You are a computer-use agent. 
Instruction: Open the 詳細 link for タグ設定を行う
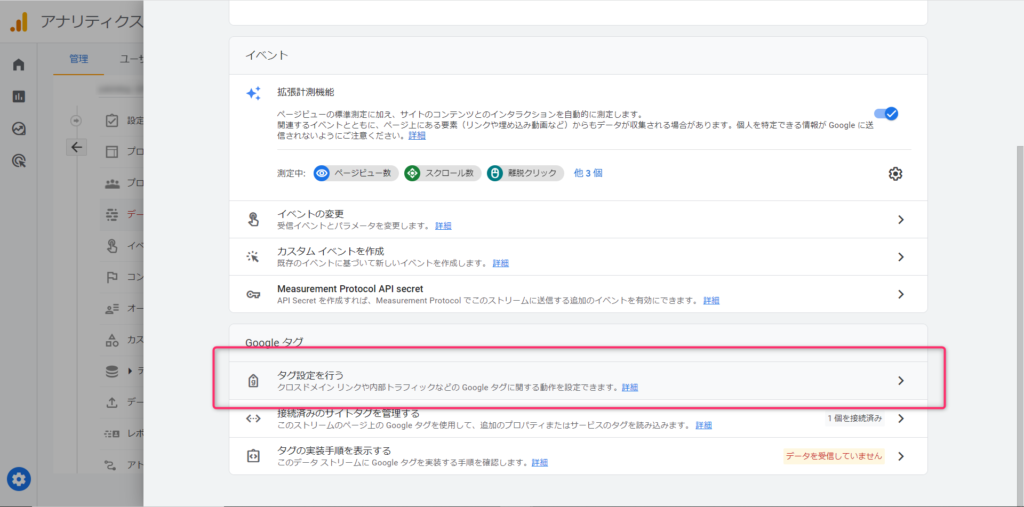click(630, 387)
